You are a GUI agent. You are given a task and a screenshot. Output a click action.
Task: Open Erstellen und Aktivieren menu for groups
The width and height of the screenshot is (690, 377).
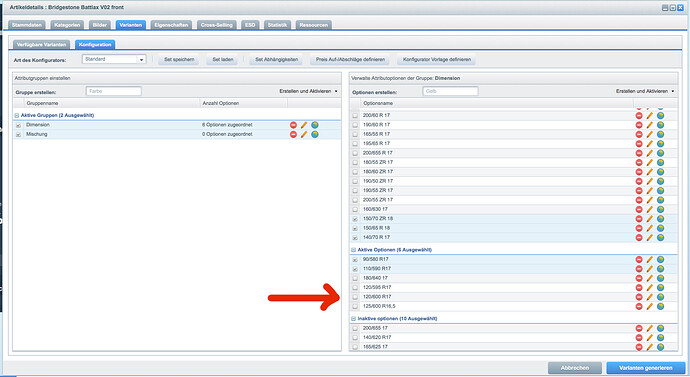coord(308,91)
